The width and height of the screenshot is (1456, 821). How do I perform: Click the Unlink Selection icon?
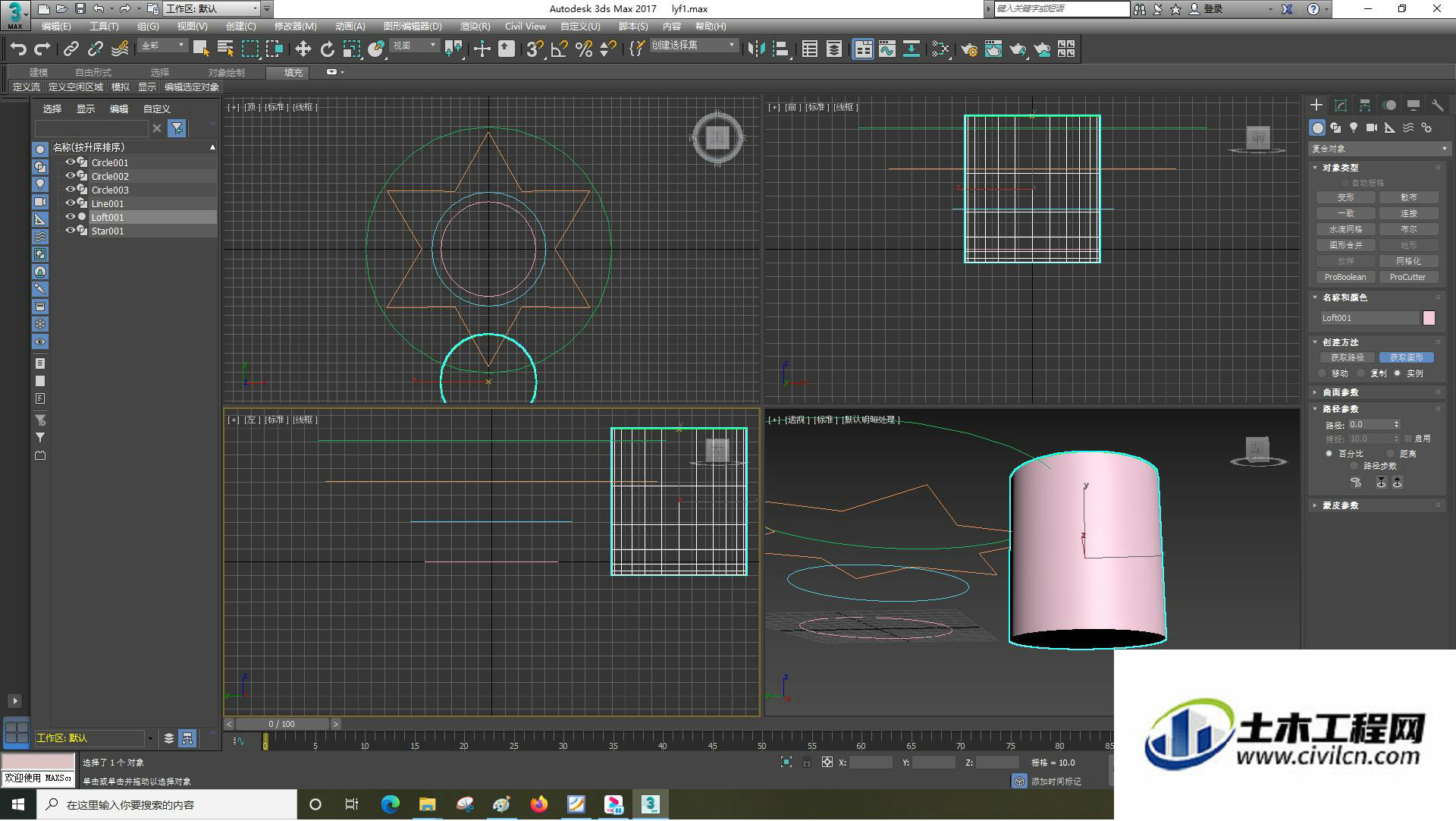click(x=95, y=49)
